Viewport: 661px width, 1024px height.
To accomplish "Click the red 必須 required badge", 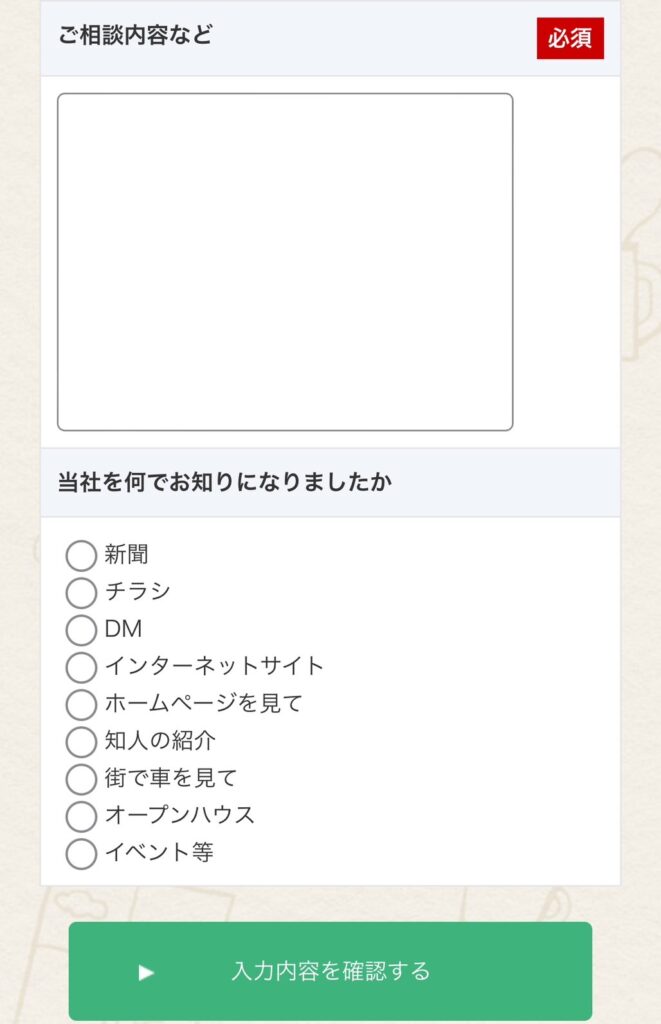I will coord(571,38).
